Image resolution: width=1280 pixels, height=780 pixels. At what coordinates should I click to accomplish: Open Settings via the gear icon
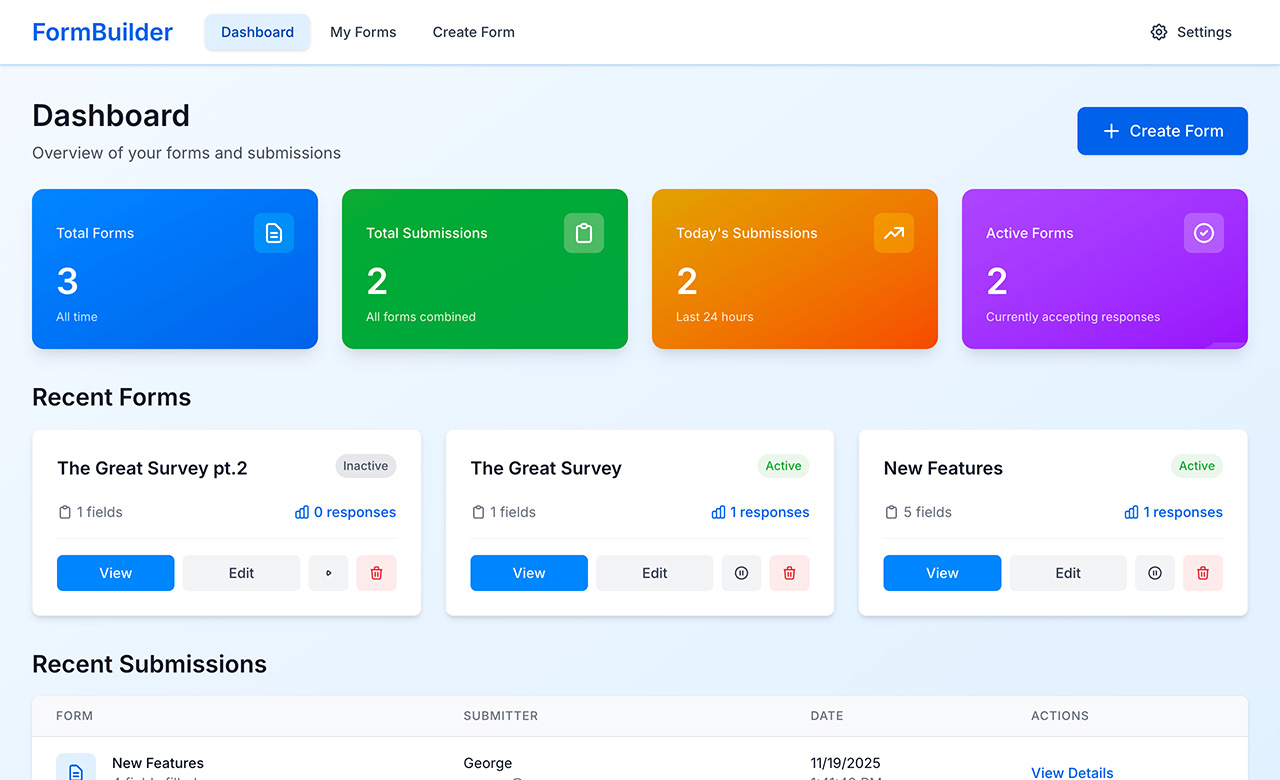1158,32
